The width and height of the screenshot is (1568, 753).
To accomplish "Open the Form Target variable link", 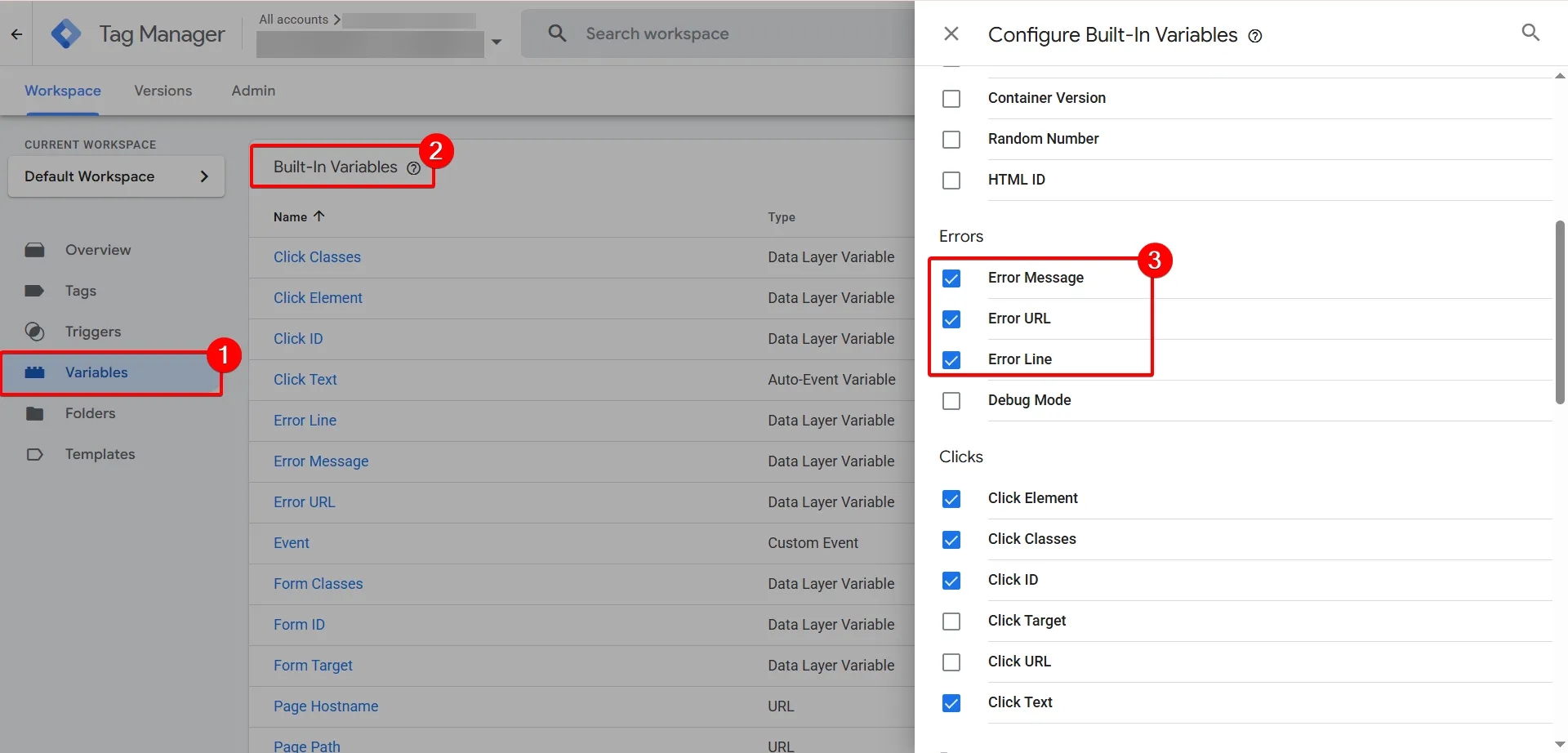I will 313,666.
